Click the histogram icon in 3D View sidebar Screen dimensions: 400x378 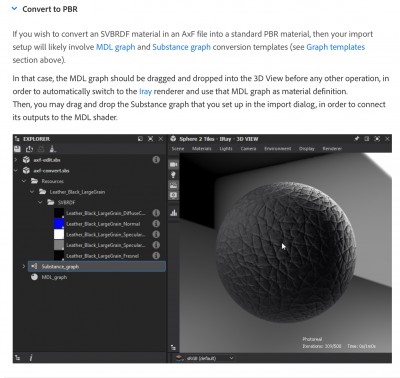[174, 213]
